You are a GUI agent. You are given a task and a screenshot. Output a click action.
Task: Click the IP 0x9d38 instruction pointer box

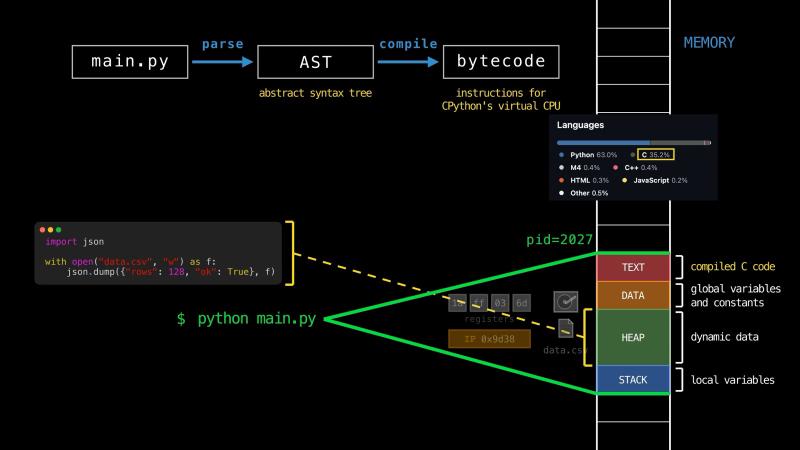(x=489, y=339)
